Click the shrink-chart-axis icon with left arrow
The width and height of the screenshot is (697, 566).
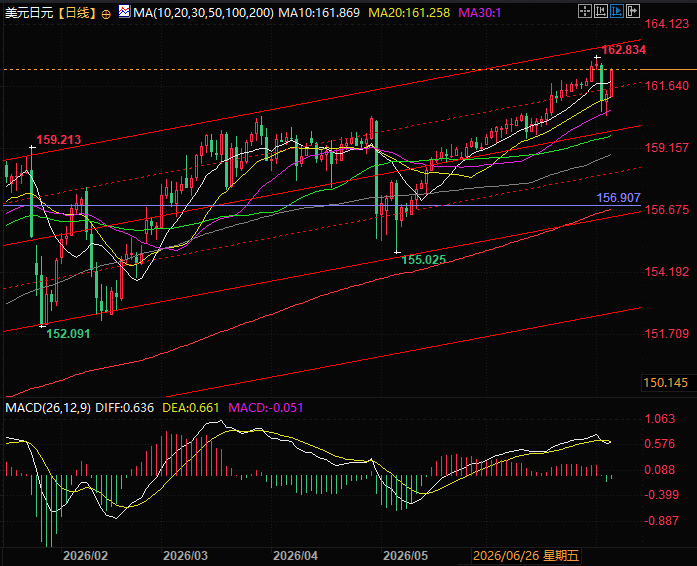[x=601, y=11]
